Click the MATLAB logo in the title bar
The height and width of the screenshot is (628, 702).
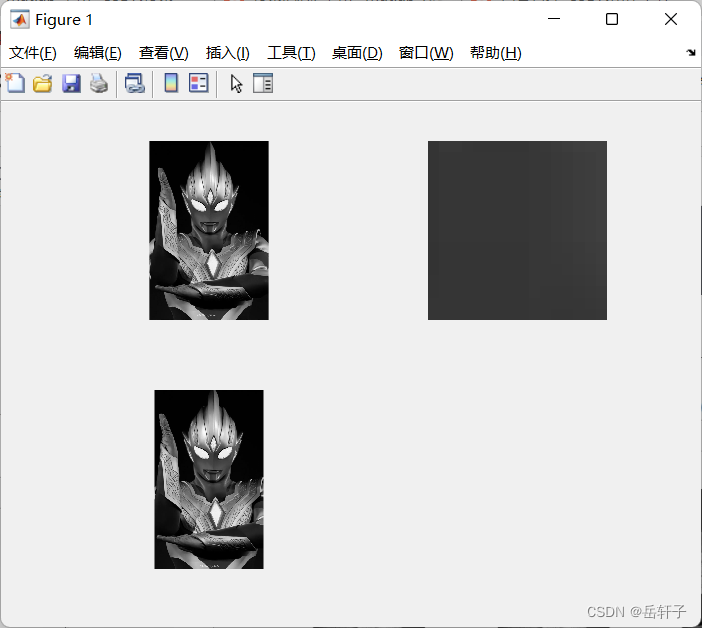(x=20, y=20)
